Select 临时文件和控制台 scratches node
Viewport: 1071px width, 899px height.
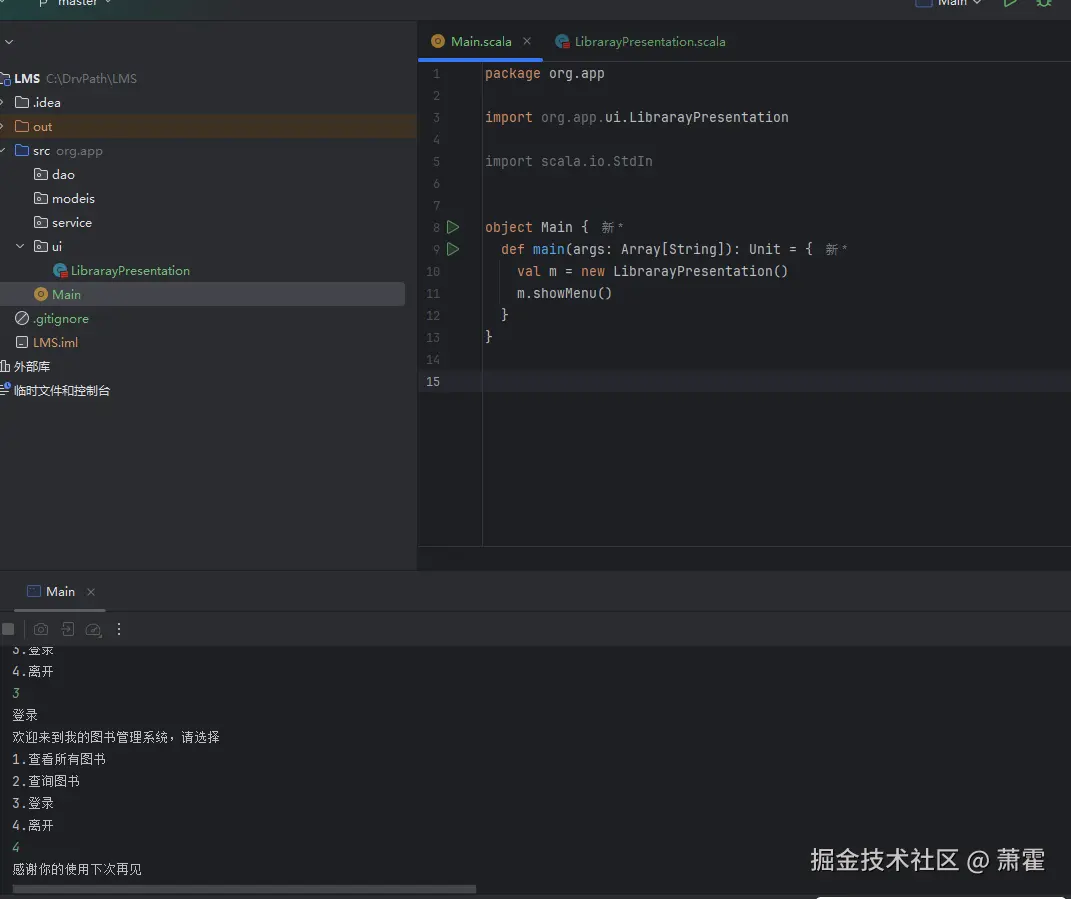(x=61, y=391)
